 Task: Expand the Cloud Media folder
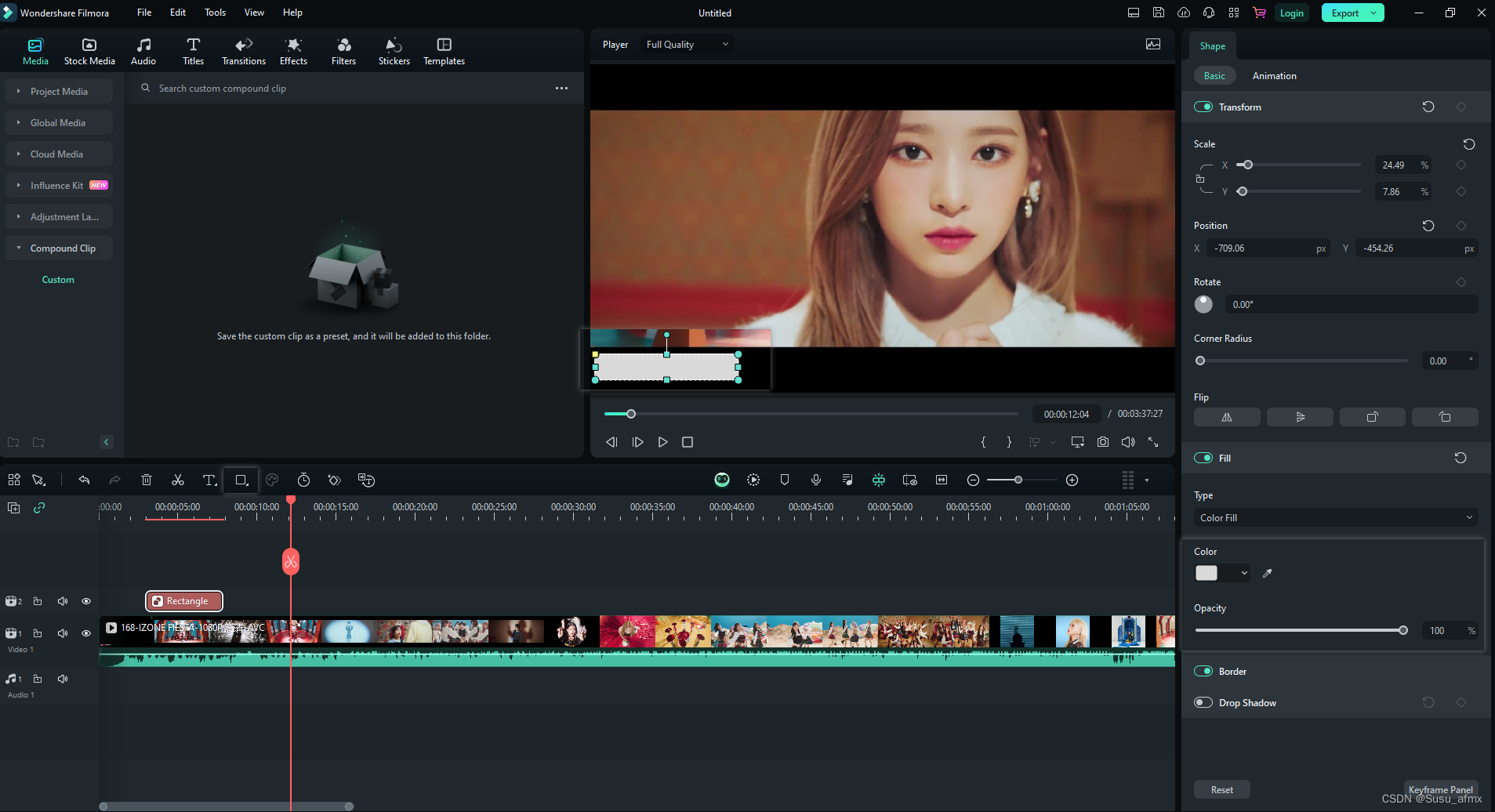(x=19, y=154)
